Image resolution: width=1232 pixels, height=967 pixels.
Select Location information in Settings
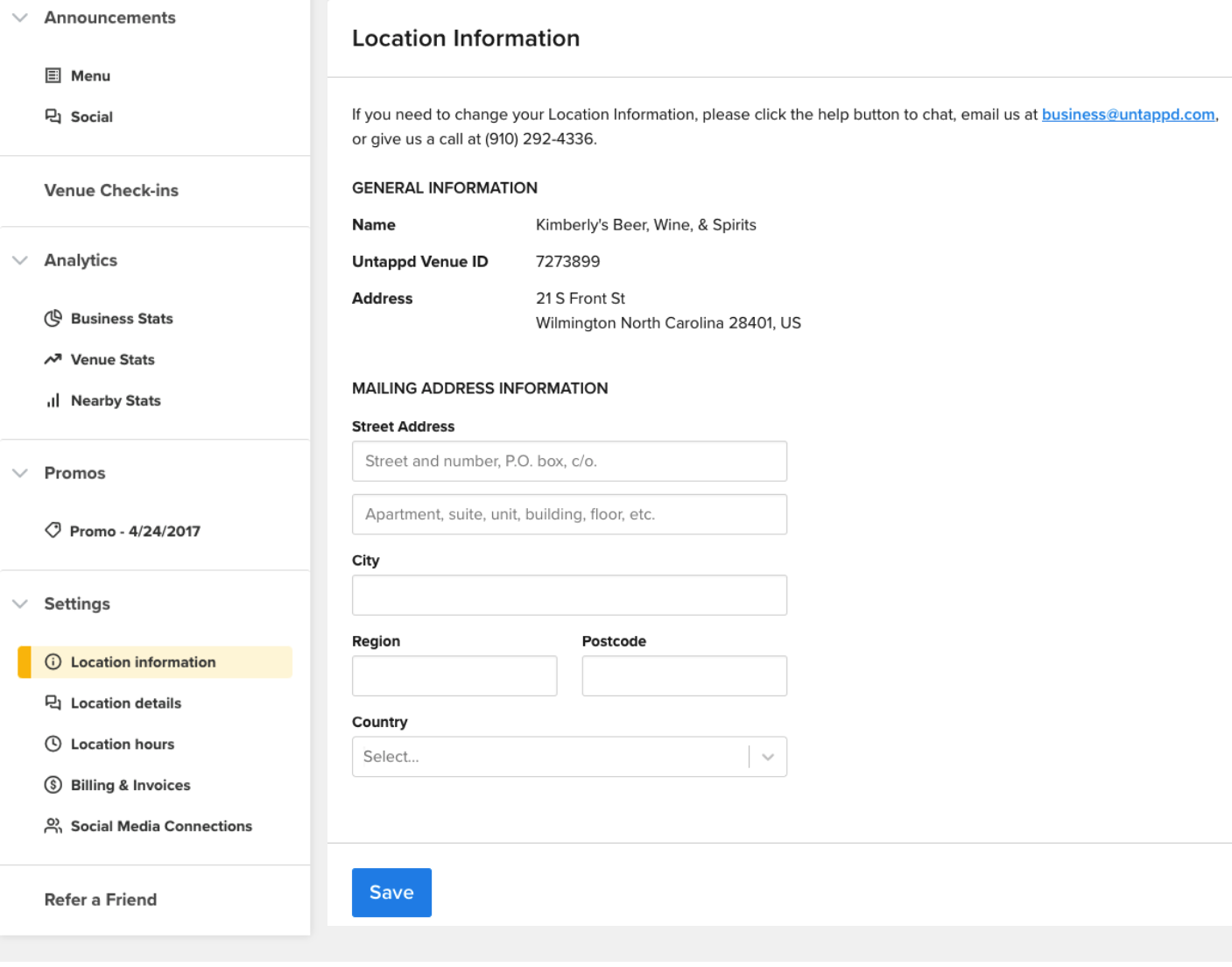coord(155,662)
